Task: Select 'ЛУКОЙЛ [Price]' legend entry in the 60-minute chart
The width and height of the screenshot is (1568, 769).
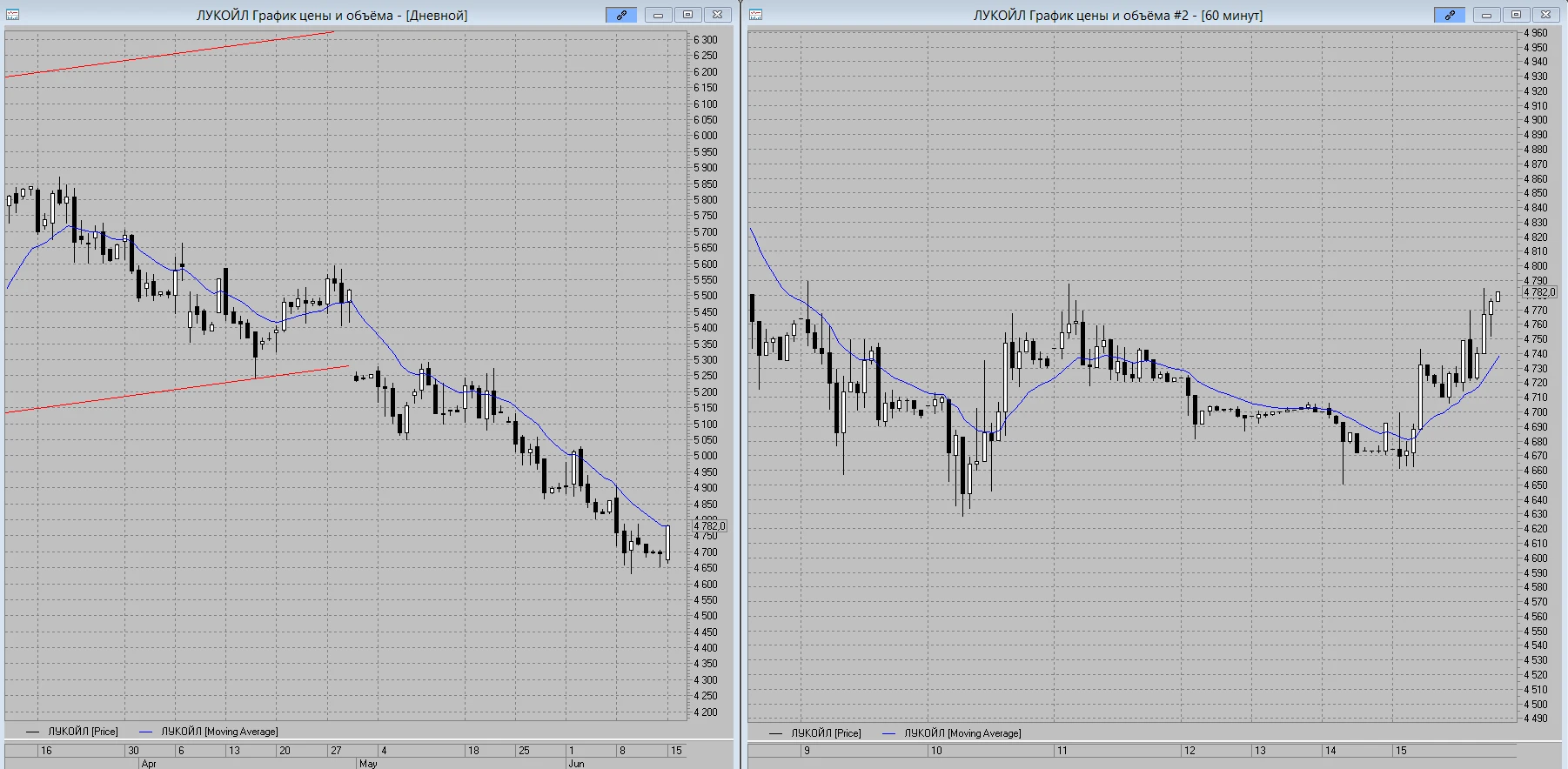Action: [826, 733]
